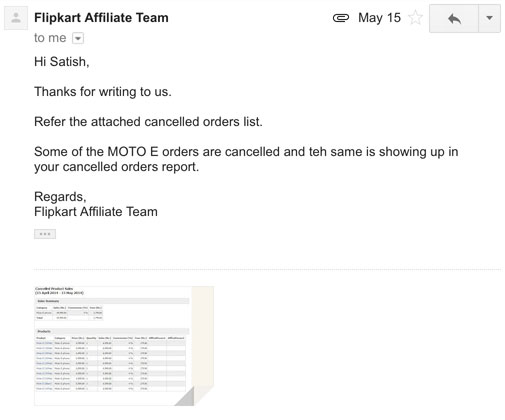Star this email from Flipkart
Screen dimensions: 505x420
(415, 17)
